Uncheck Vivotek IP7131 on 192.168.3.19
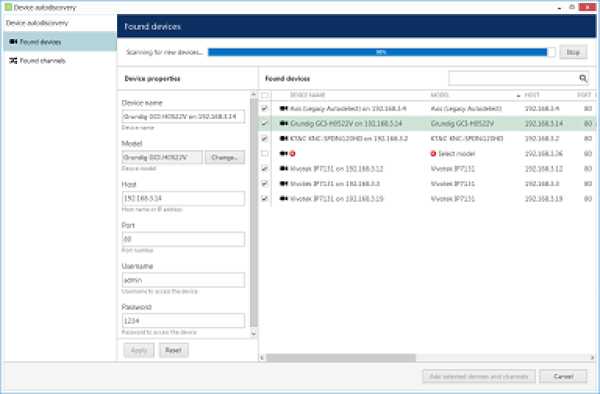600x394 pixels. (x=264, y=199)
